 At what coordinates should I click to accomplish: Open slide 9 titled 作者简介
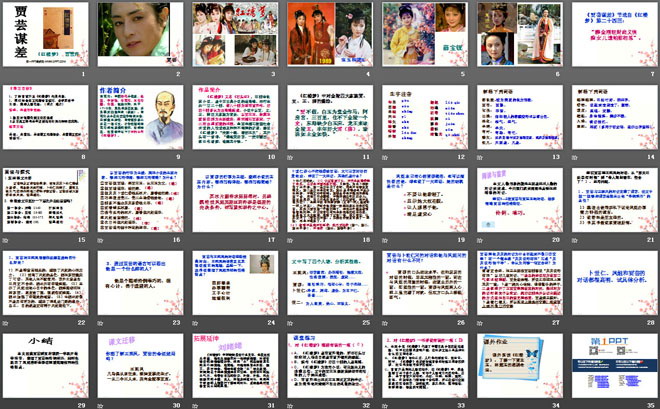140,117
